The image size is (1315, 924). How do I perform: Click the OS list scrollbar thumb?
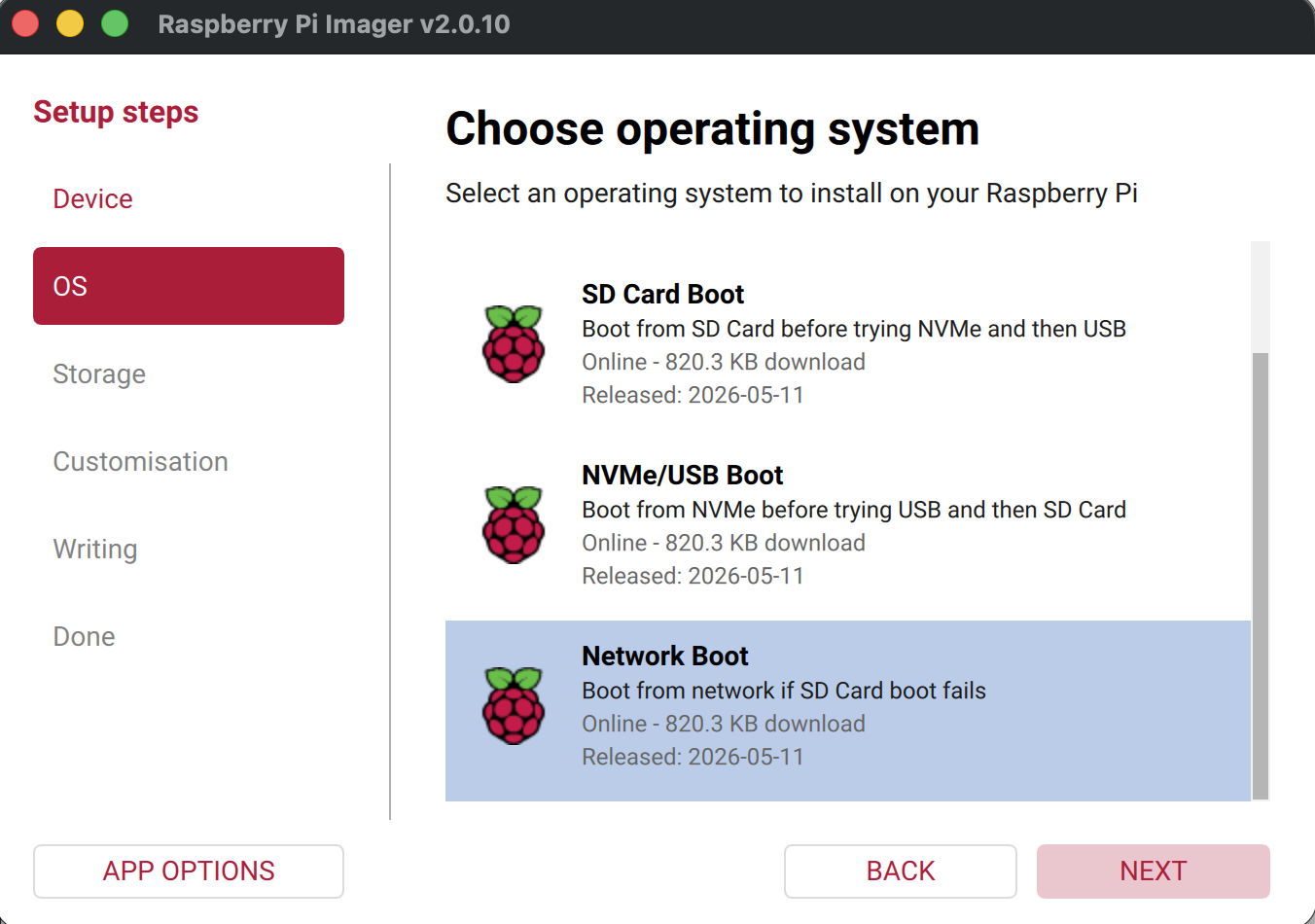pyautogui.click(x=1261, y=576)
